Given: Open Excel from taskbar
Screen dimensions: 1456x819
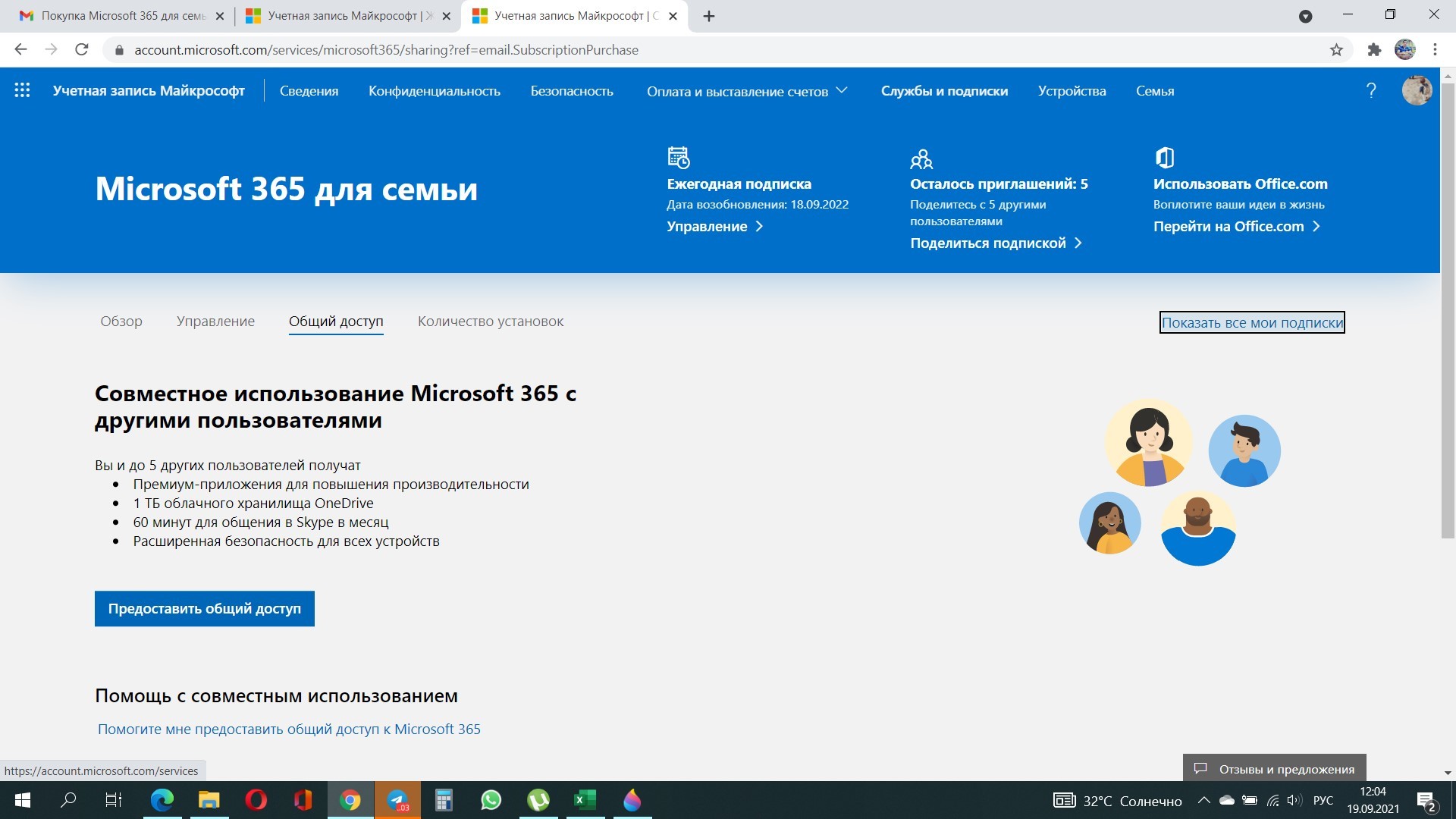Looking at the screenshot, I should [585, 800].
